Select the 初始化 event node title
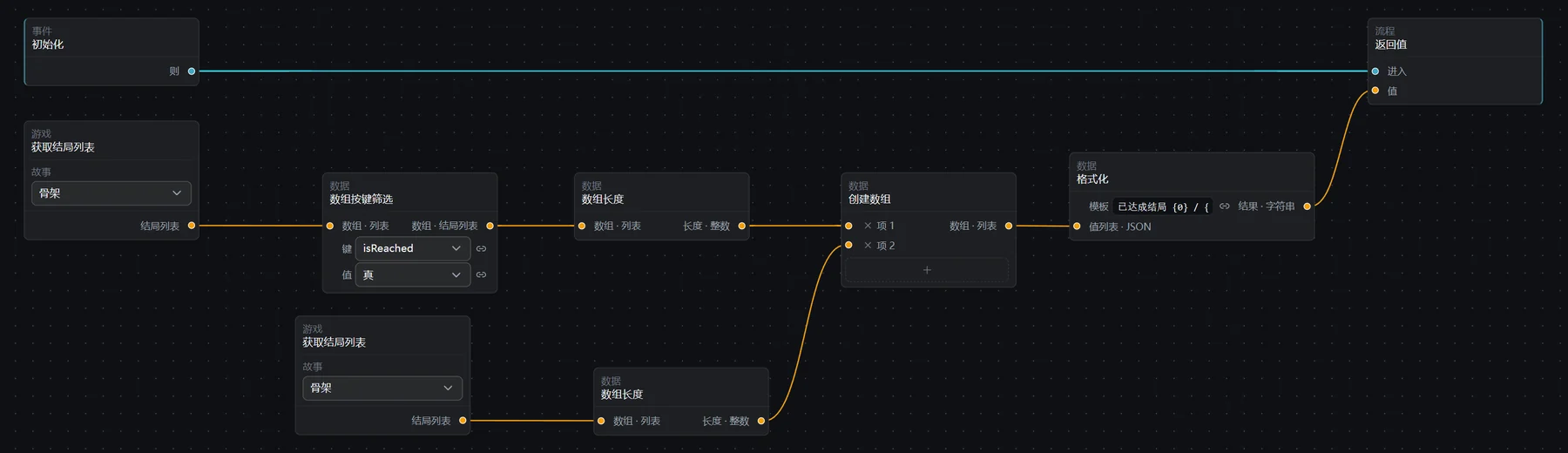The width and height of the screenshot is (1568, 453). pos(48,44)
